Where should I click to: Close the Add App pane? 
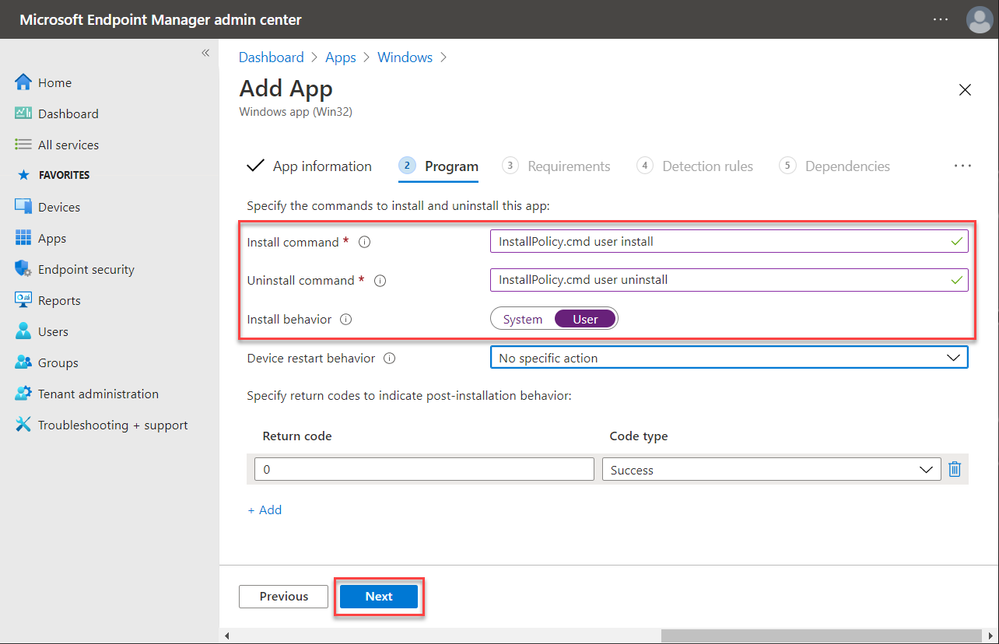click(965, 90)
